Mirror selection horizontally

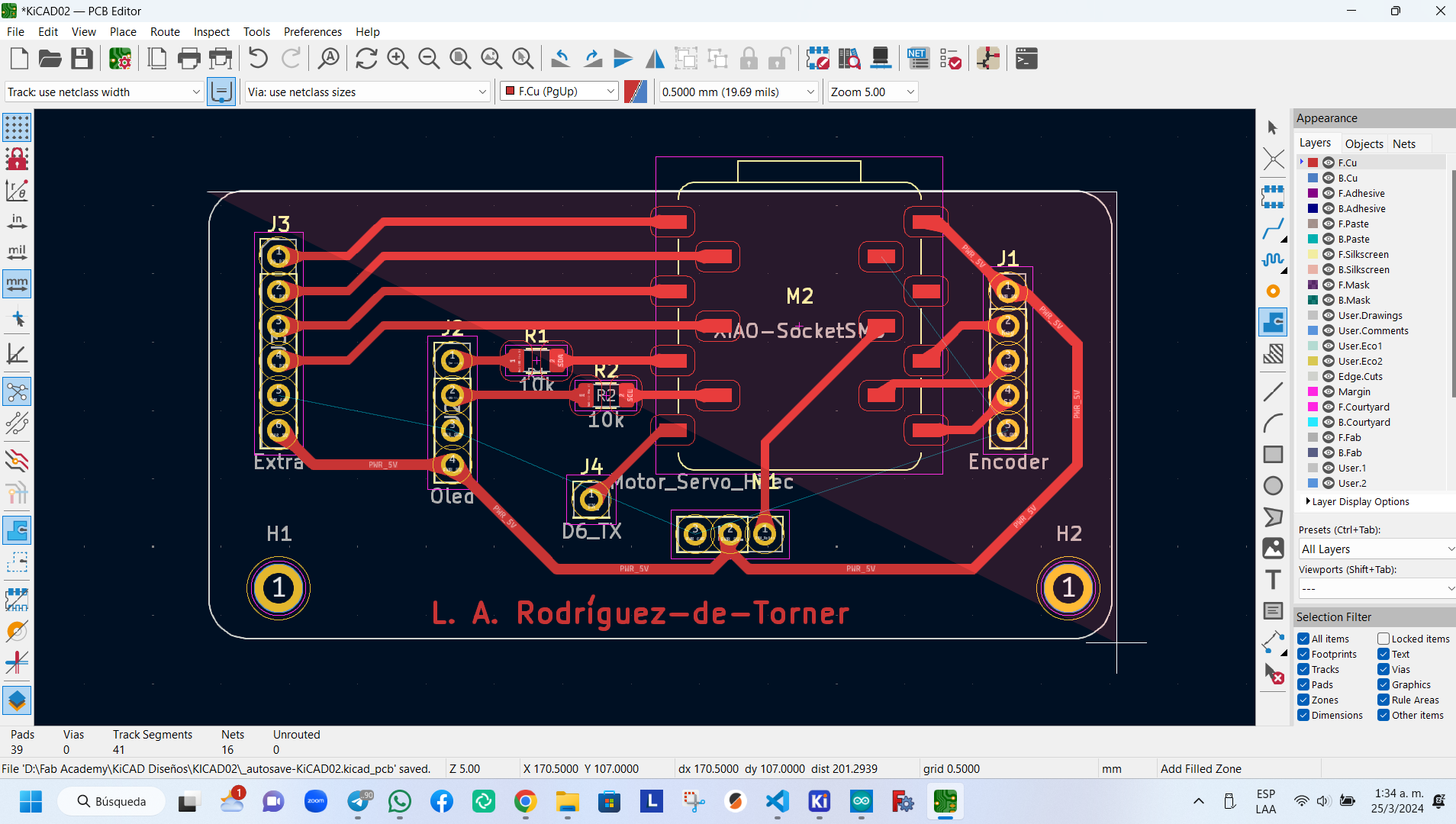[x=655, y=59]
